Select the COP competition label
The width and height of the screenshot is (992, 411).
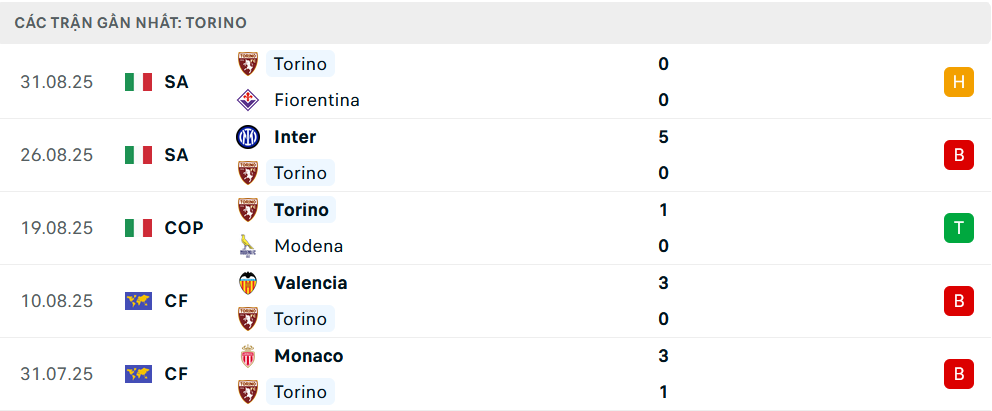184,228
